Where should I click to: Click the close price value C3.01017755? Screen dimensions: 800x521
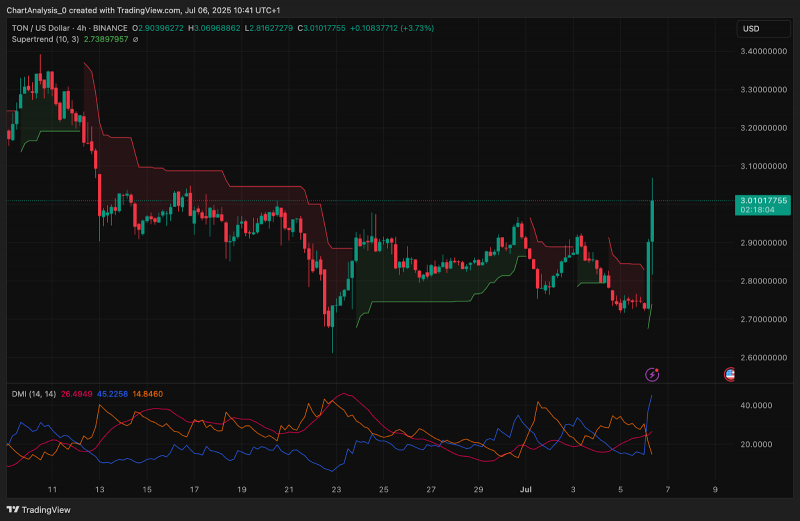pyautogui.click(x=322, y=28)
